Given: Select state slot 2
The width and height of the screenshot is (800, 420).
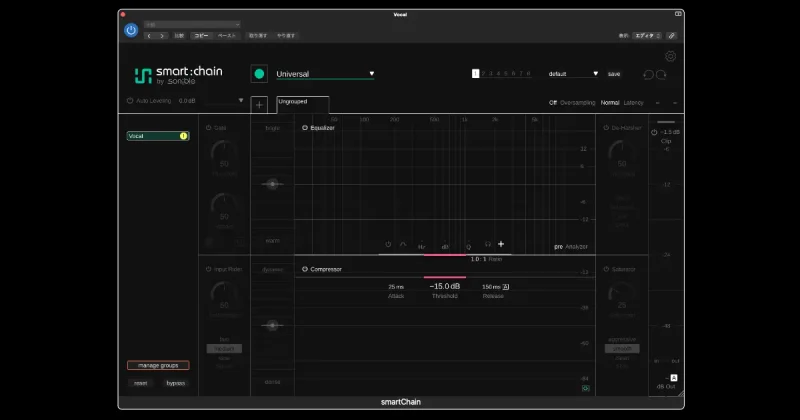Looking at the screenshot, I should point(484,73).
